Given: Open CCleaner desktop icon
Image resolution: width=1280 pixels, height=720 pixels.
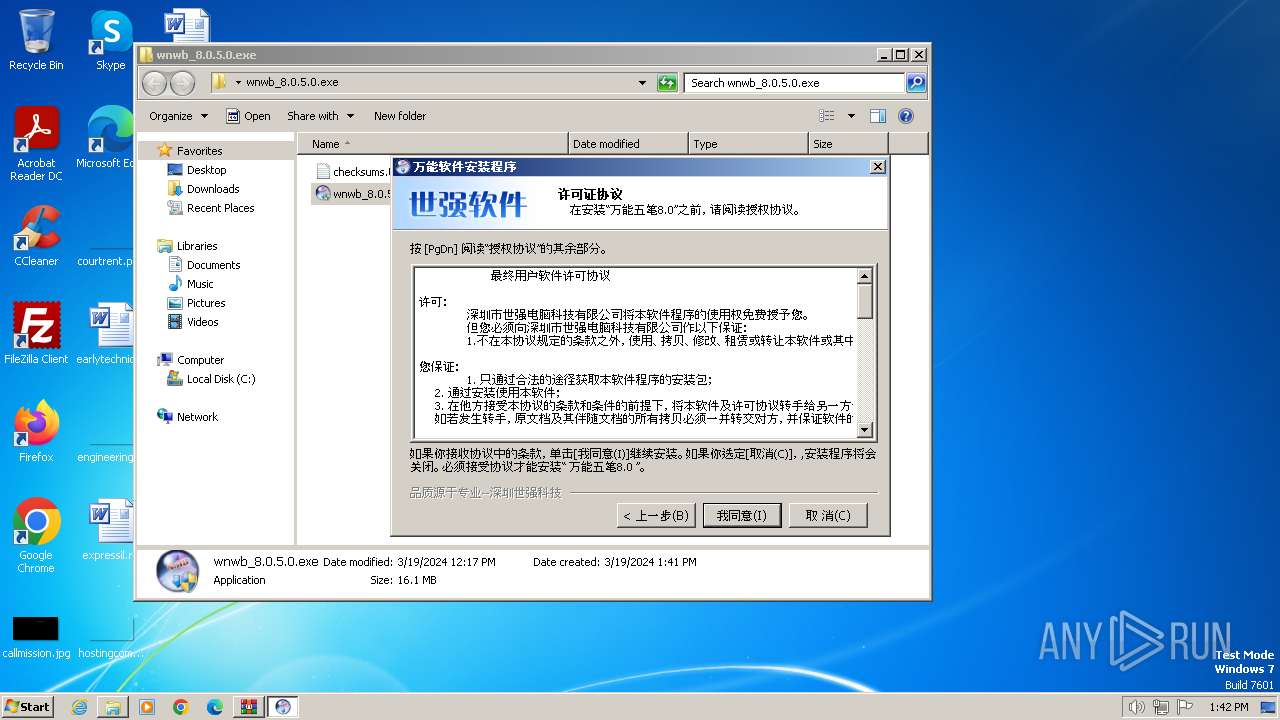Looking at the screenshot, I should coord(36,236).
